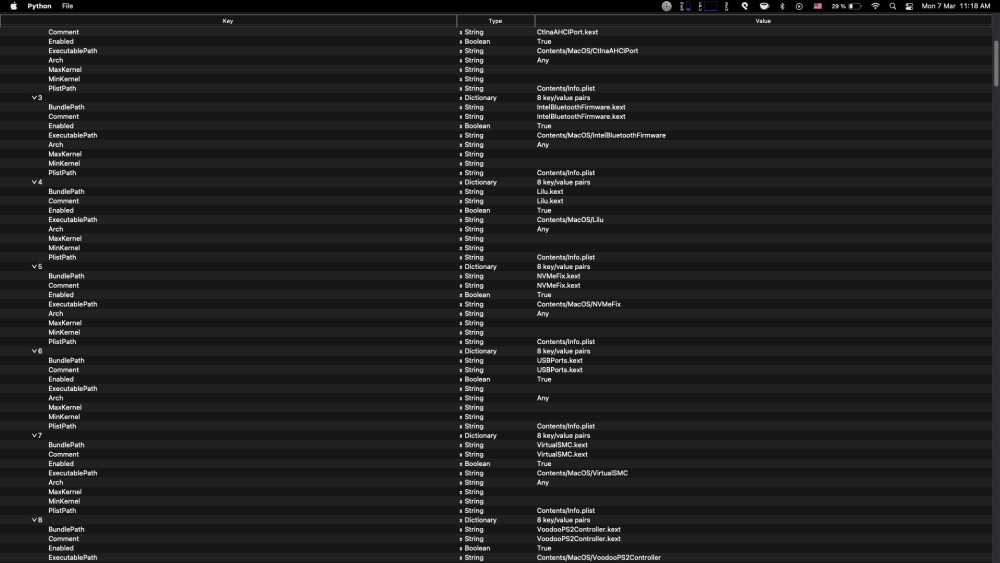The height and width of the screenshot is (563, 1000).
Task: Select BundlePath value VoodooPS2Controller.kext
Action: (x=578, y=530)
